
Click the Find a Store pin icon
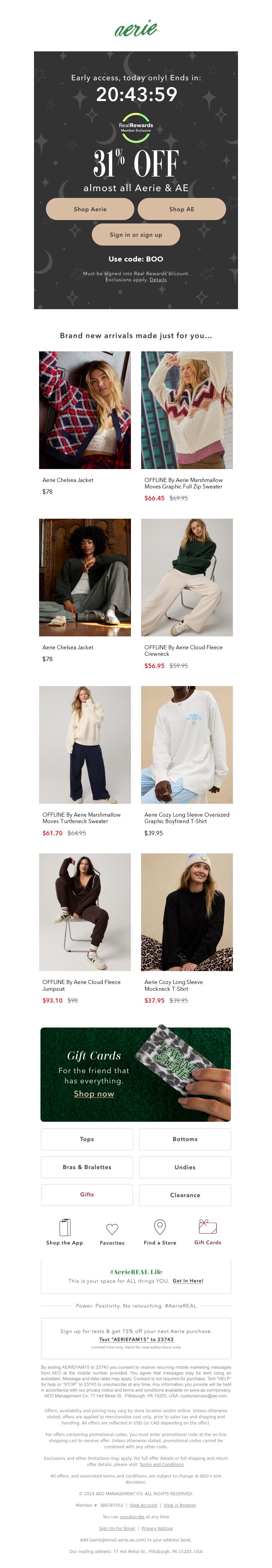[x=160, y=1227]
